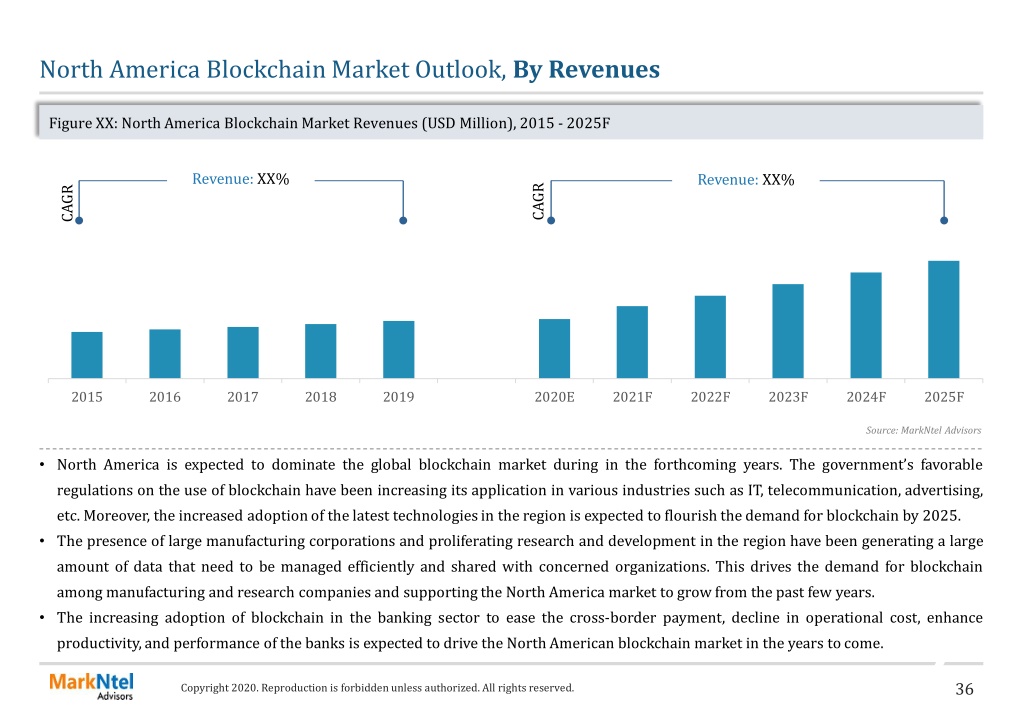
Task: Click the CAGR end dot above 2019
Action: (x=403, y=221)
